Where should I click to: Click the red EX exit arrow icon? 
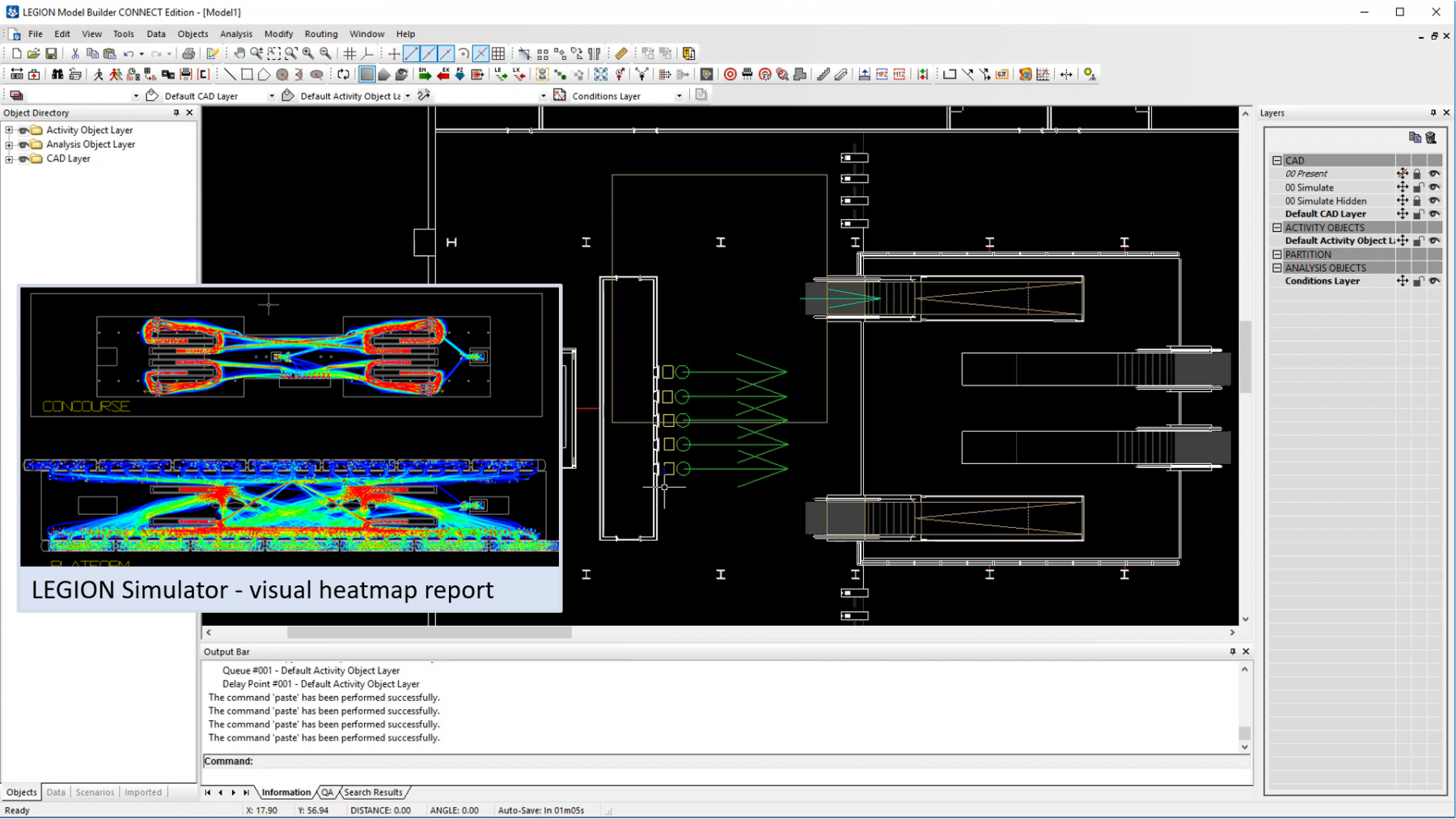443,74
